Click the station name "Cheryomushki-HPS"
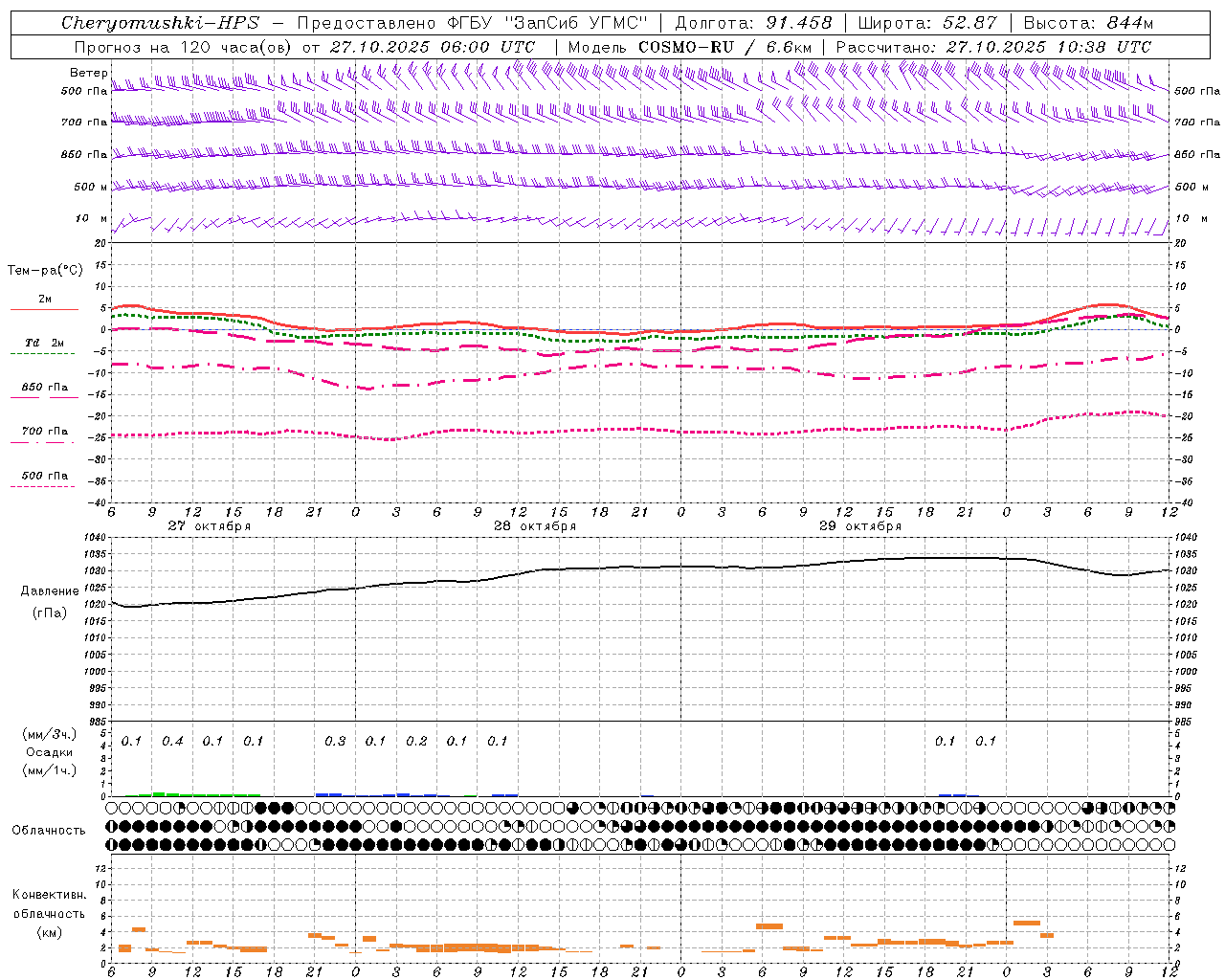The image size is (1225, 980). coord(160,23)
